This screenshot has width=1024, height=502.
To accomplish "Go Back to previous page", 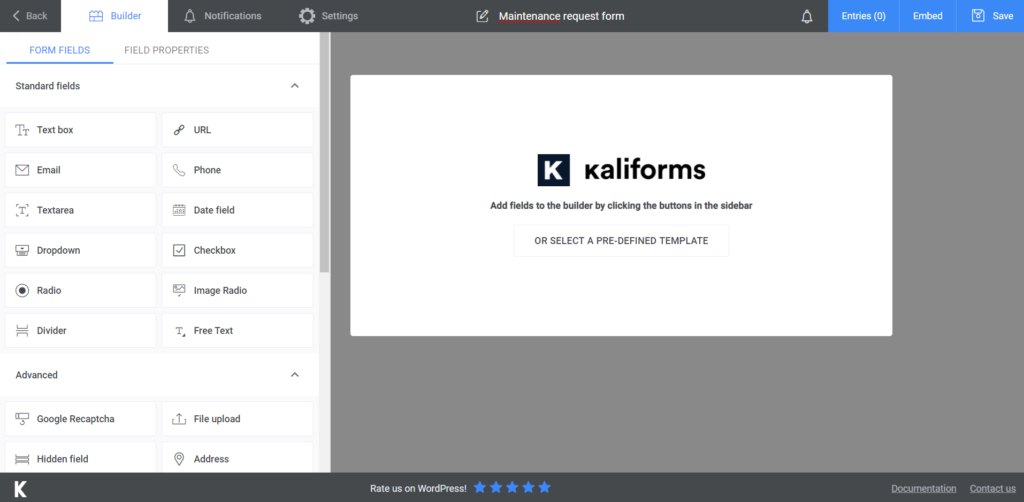I will point(30,16).
